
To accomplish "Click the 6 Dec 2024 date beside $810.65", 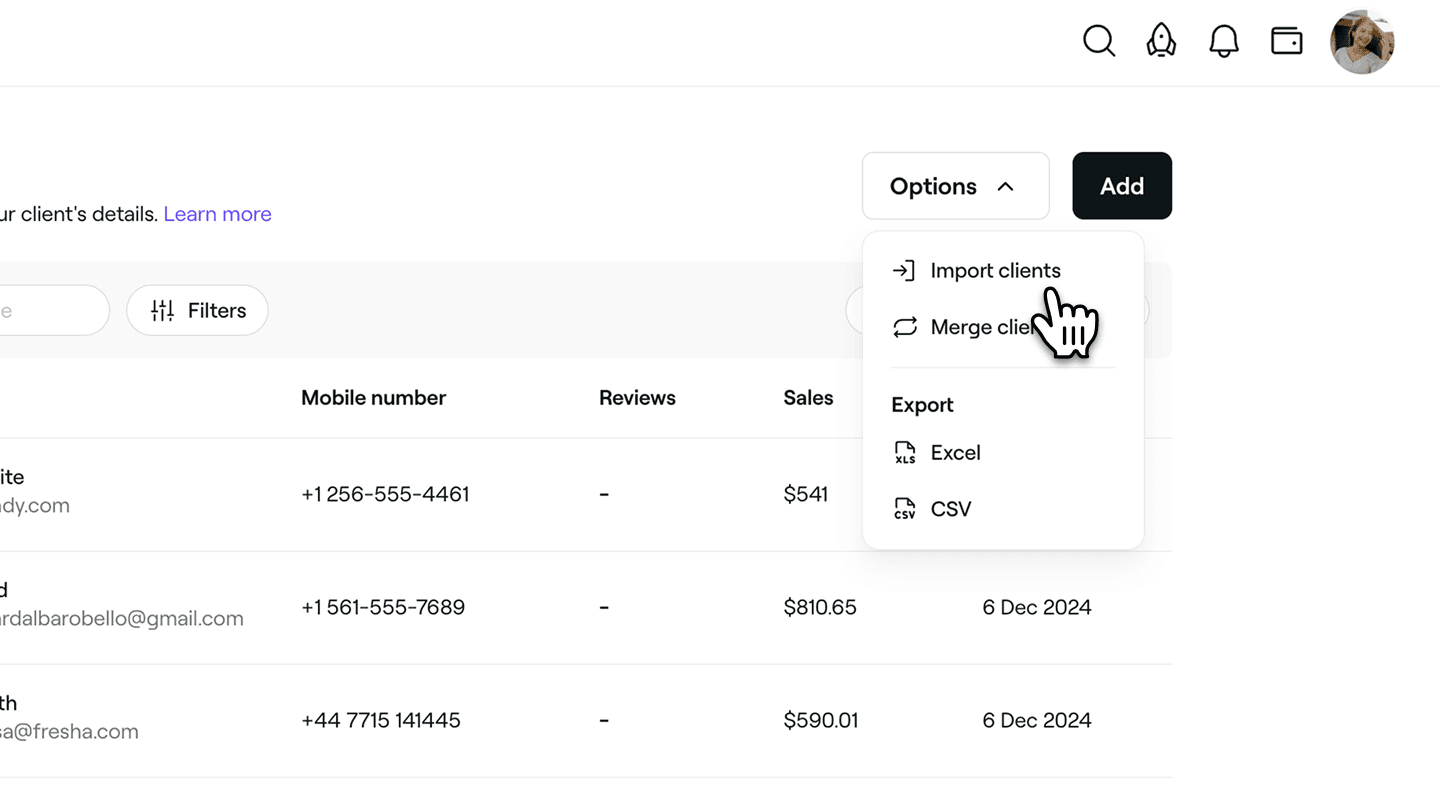I will point(1037,607).
